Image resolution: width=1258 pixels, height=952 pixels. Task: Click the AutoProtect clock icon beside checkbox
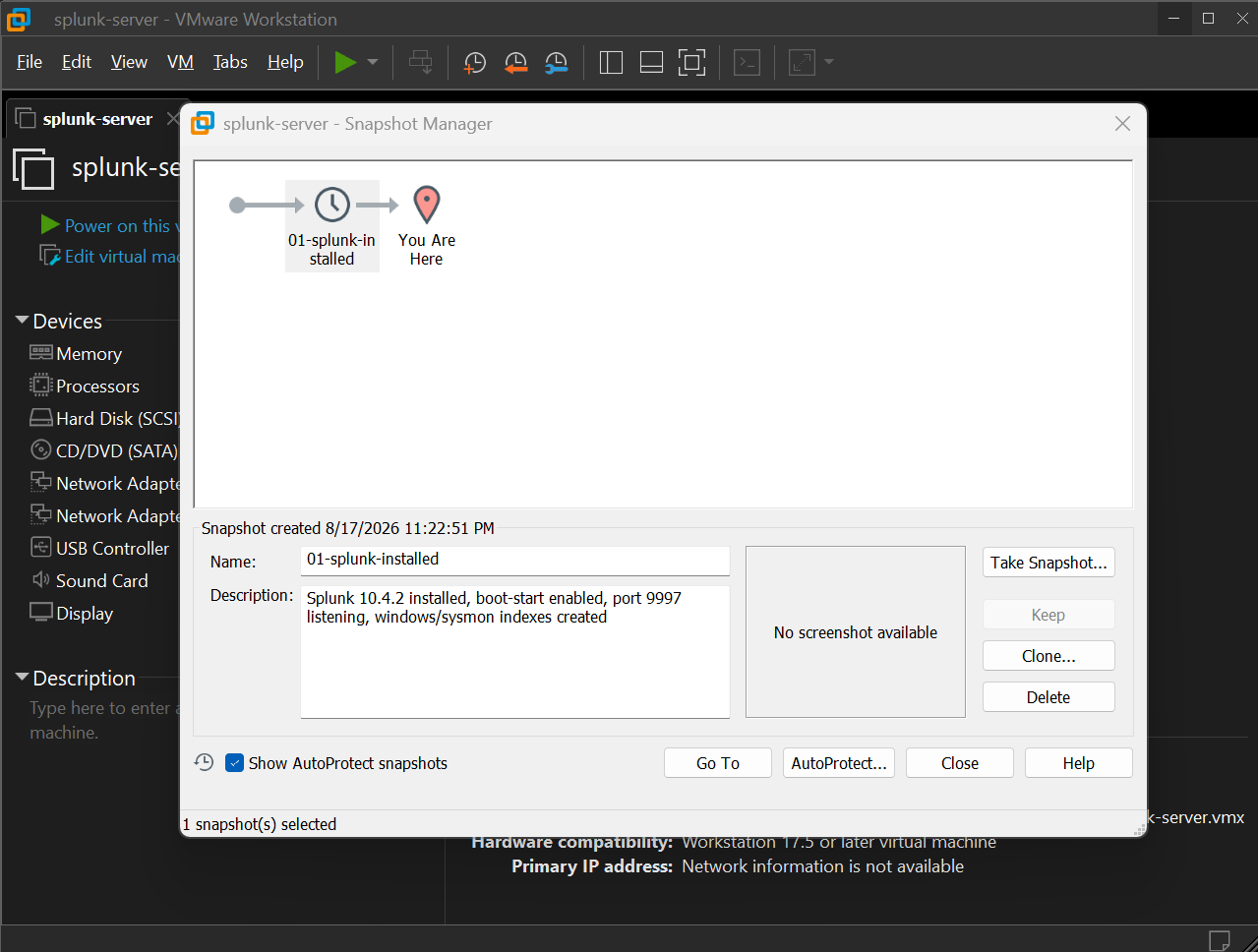click(204, 762)
